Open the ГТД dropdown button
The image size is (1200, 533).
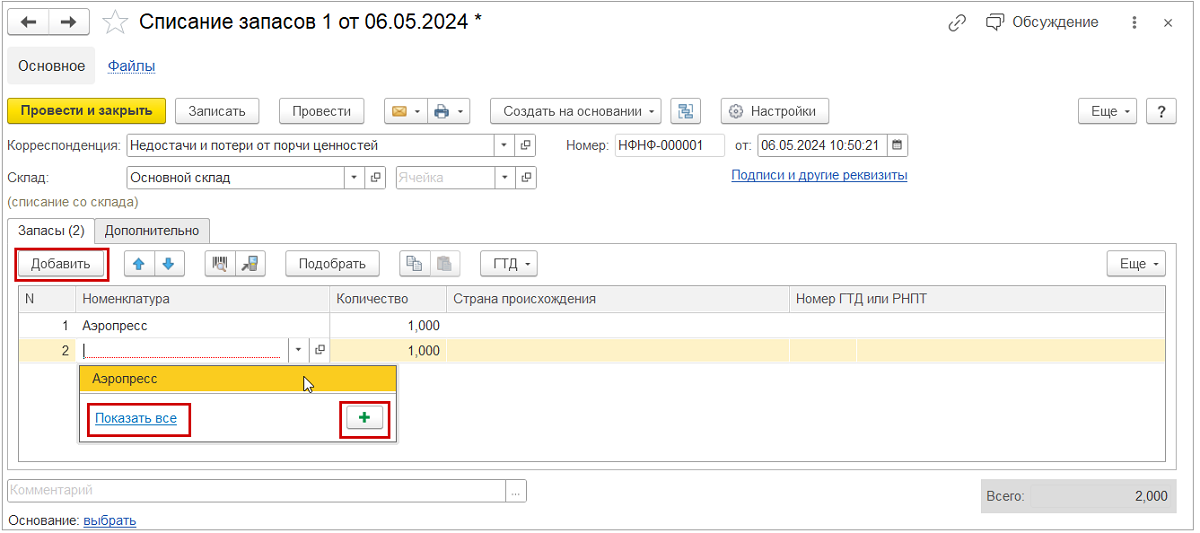[509, 264]
